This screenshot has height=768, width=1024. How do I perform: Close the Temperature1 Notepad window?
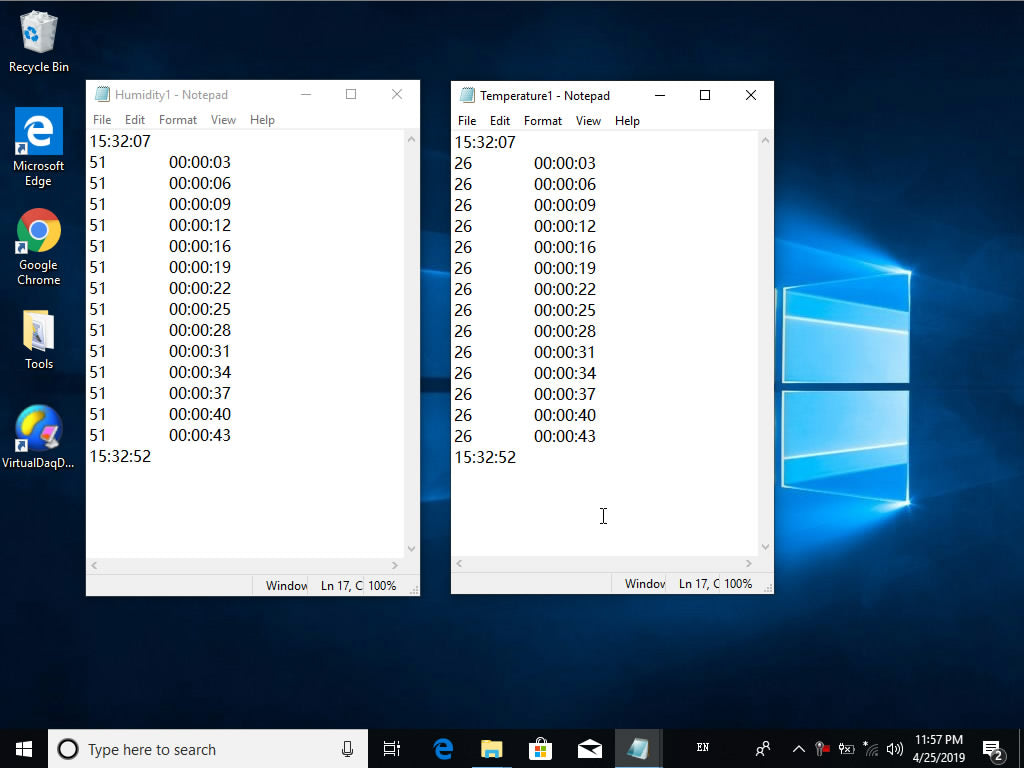point(751,95)
